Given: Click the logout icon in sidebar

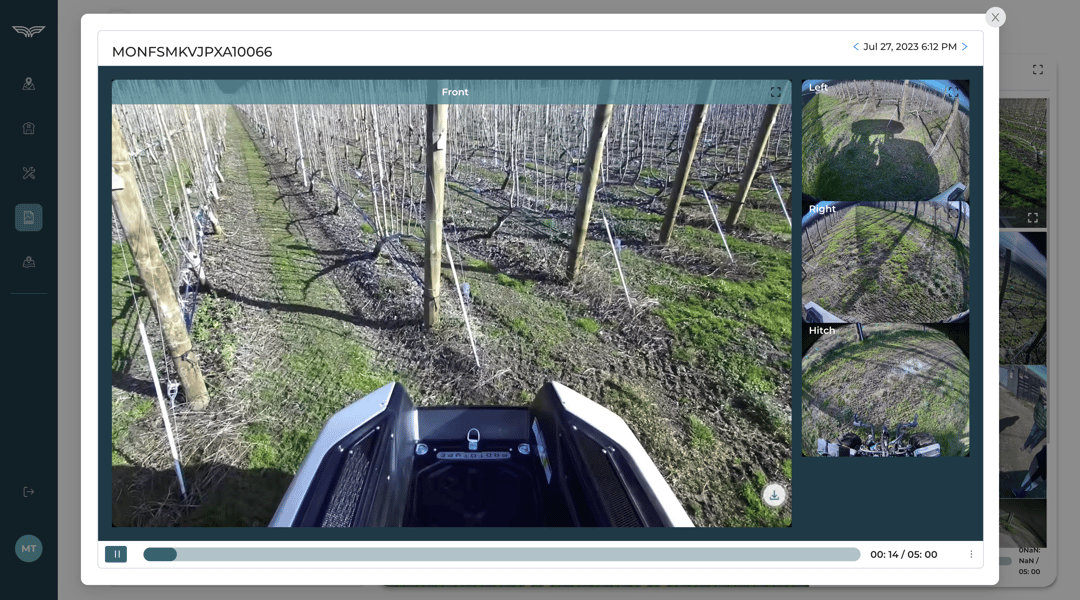Looking at the screenshot, I should coord(29,492).
